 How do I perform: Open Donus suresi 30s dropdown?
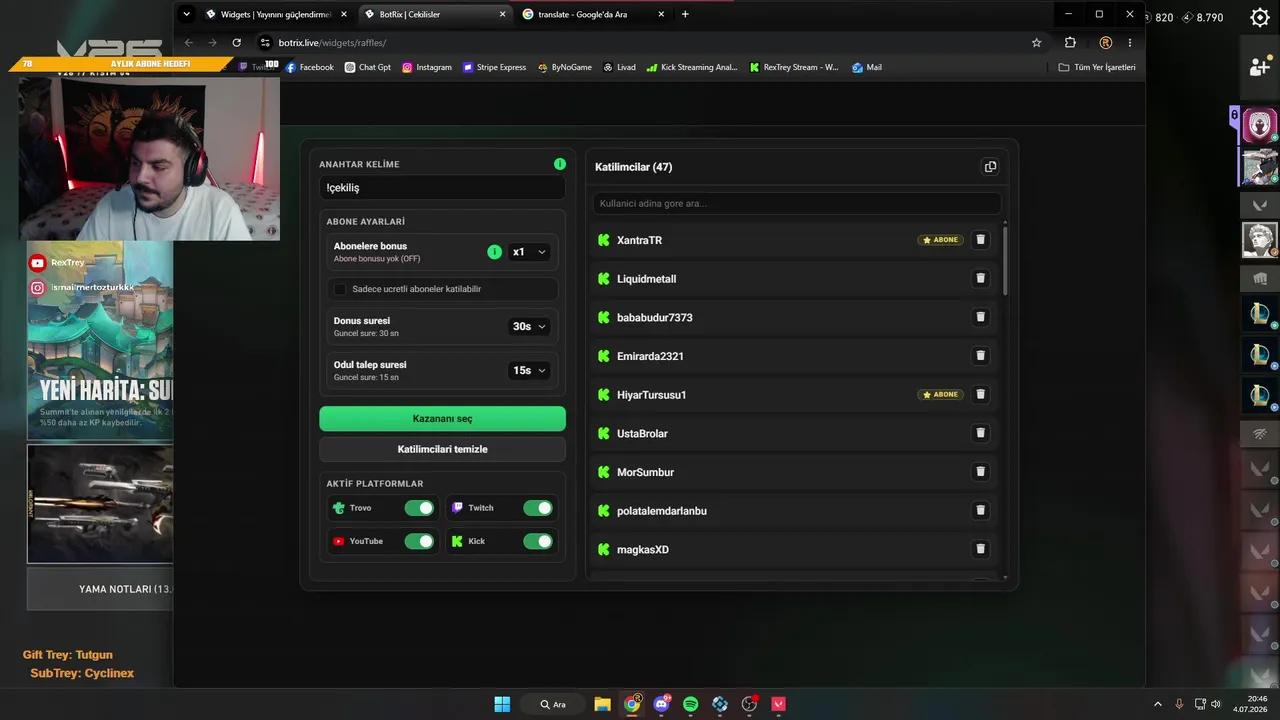click(x=529, y=326)
